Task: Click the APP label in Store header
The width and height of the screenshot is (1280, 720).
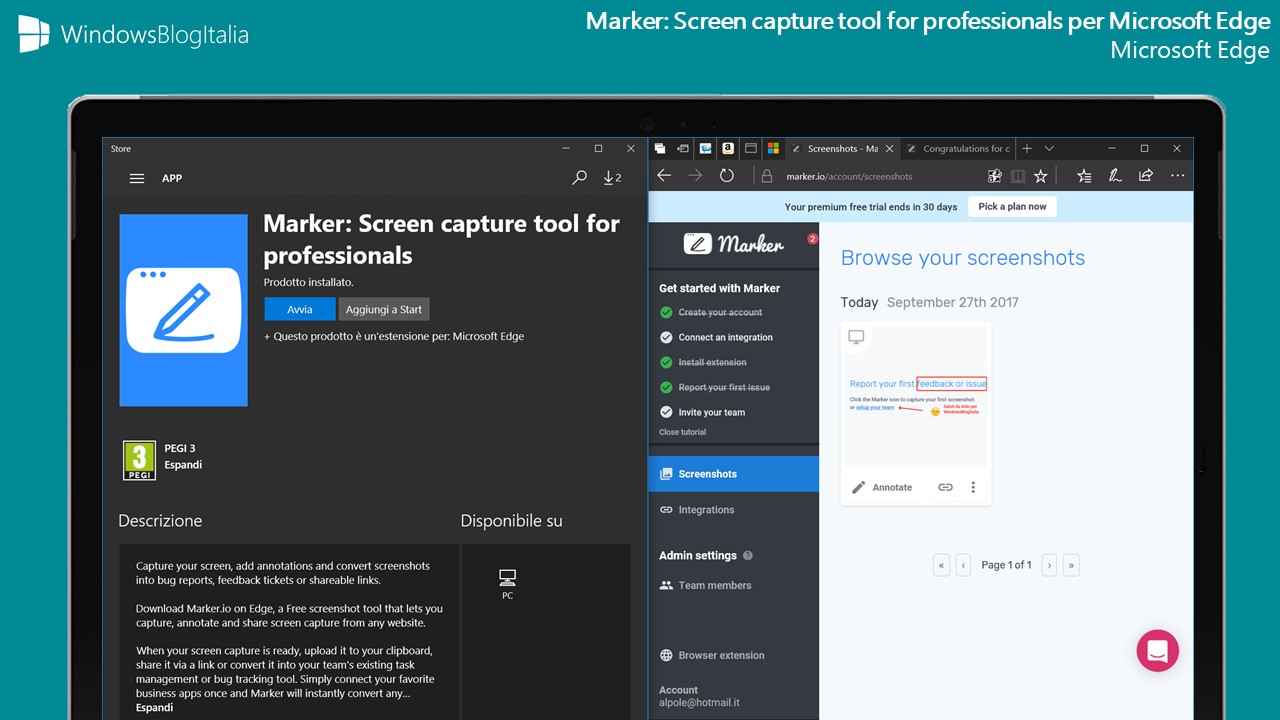Action: [172, 178]
